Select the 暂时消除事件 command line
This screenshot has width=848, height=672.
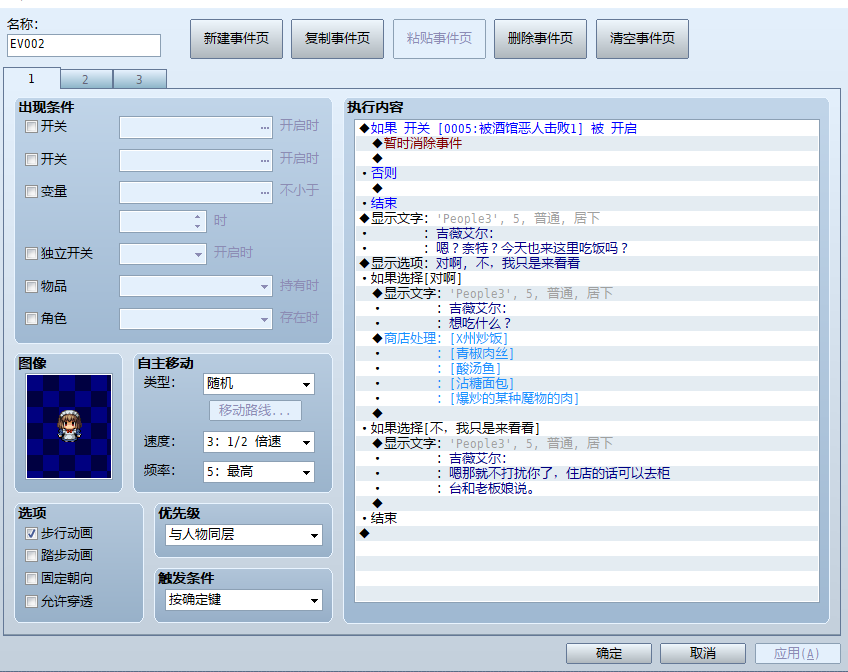point(587,143)
